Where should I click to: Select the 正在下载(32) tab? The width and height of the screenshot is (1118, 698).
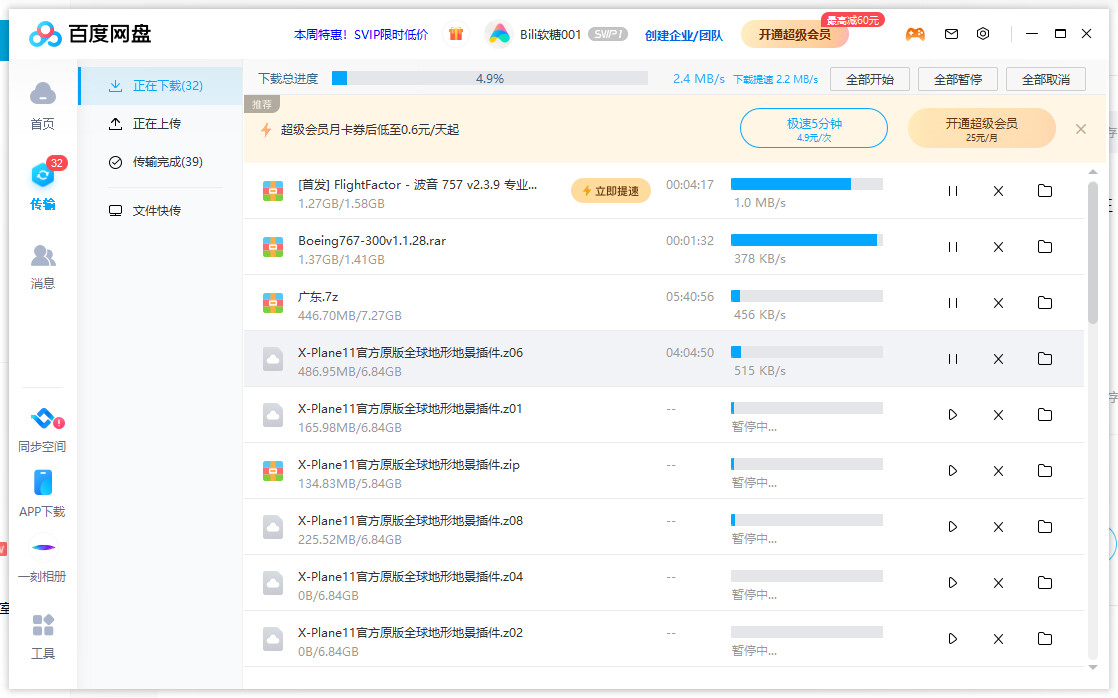tap(161, 86)
